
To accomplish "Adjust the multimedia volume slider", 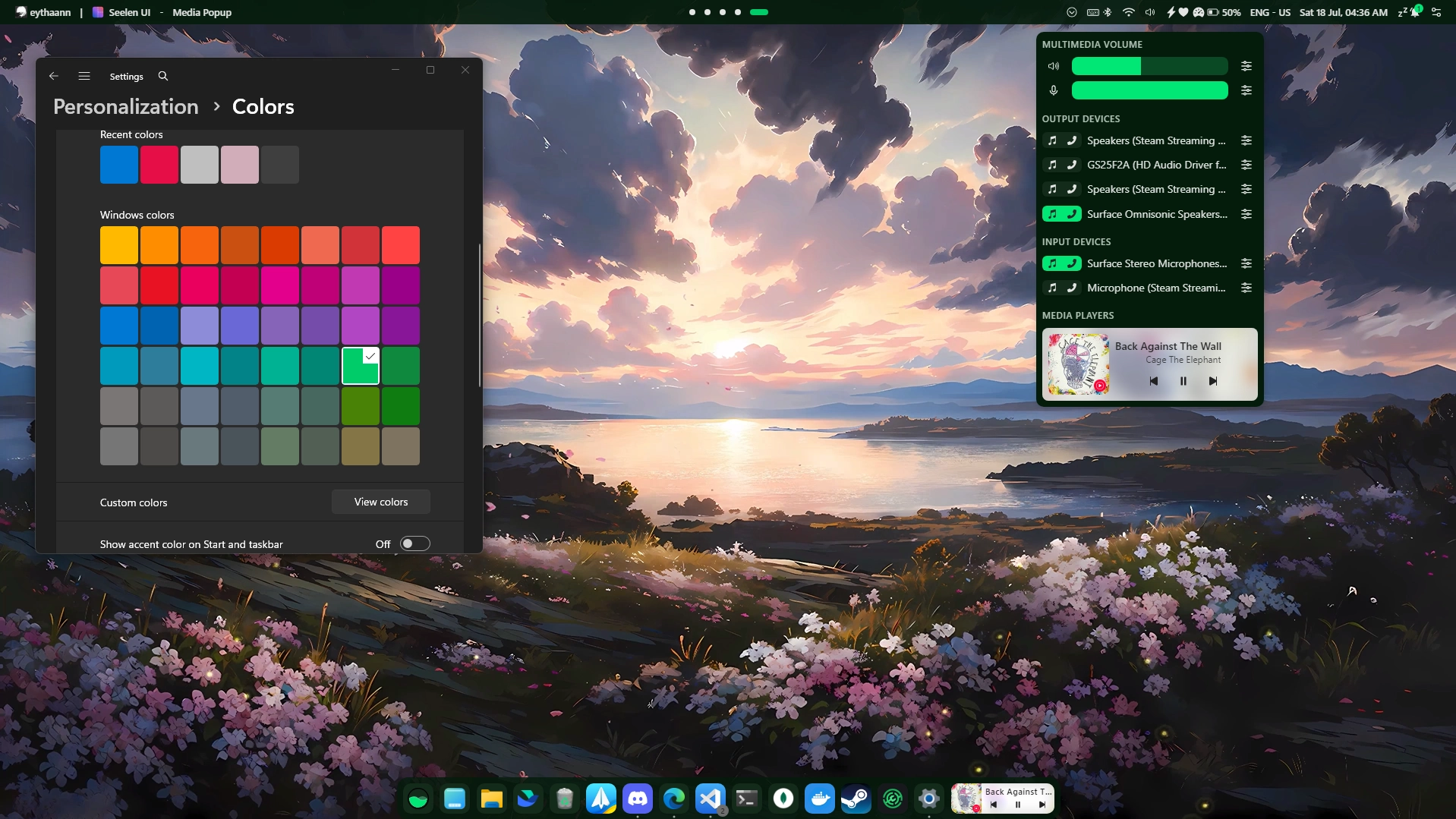I will pyautogui.click(x=1149, y=66).
